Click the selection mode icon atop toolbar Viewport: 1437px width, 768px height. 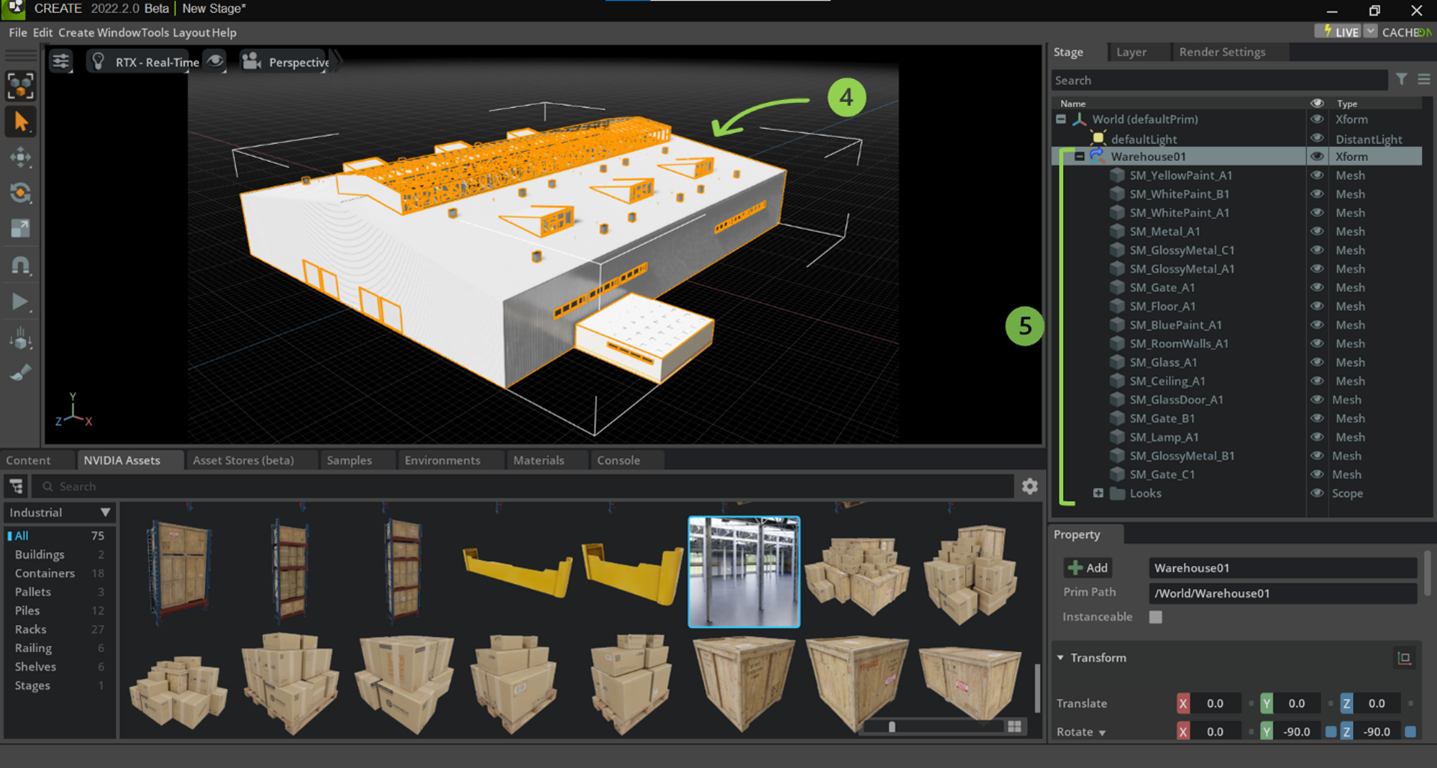click(20, 85)
